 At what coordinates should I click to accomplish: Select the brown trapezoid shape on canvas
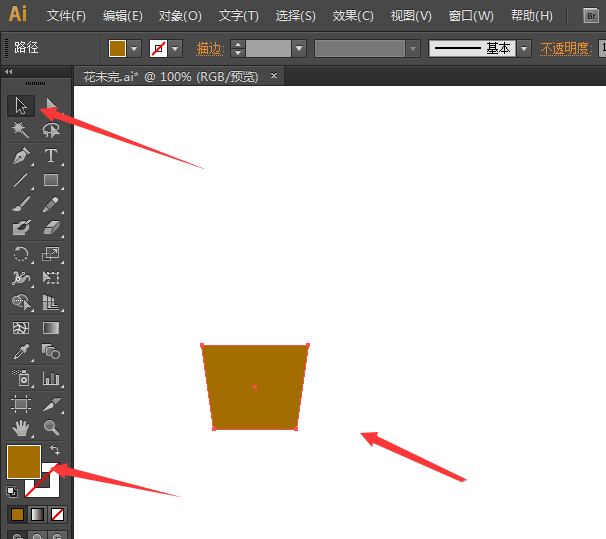click(255, 387)
